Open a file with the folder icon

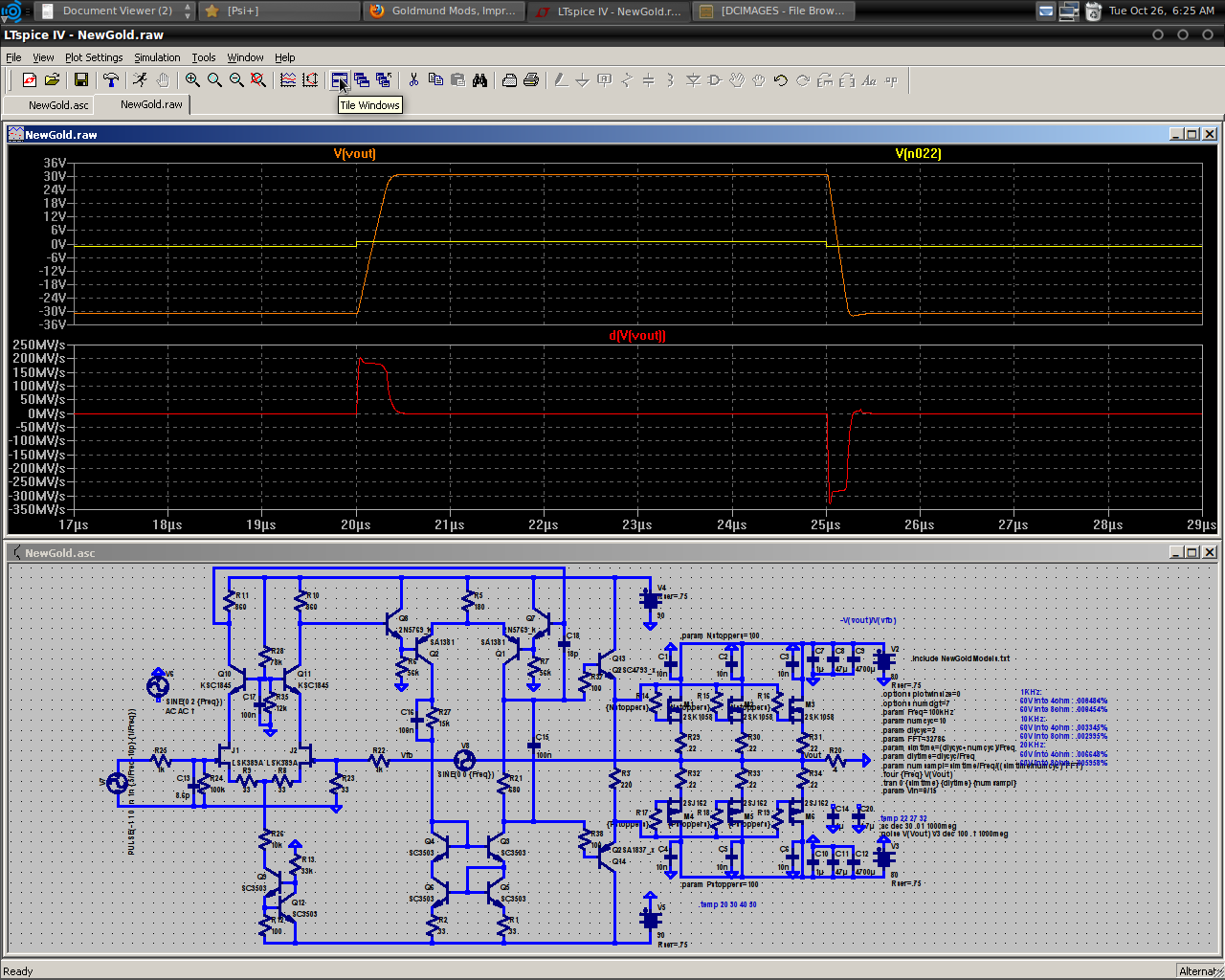click(x=53, y=80)
